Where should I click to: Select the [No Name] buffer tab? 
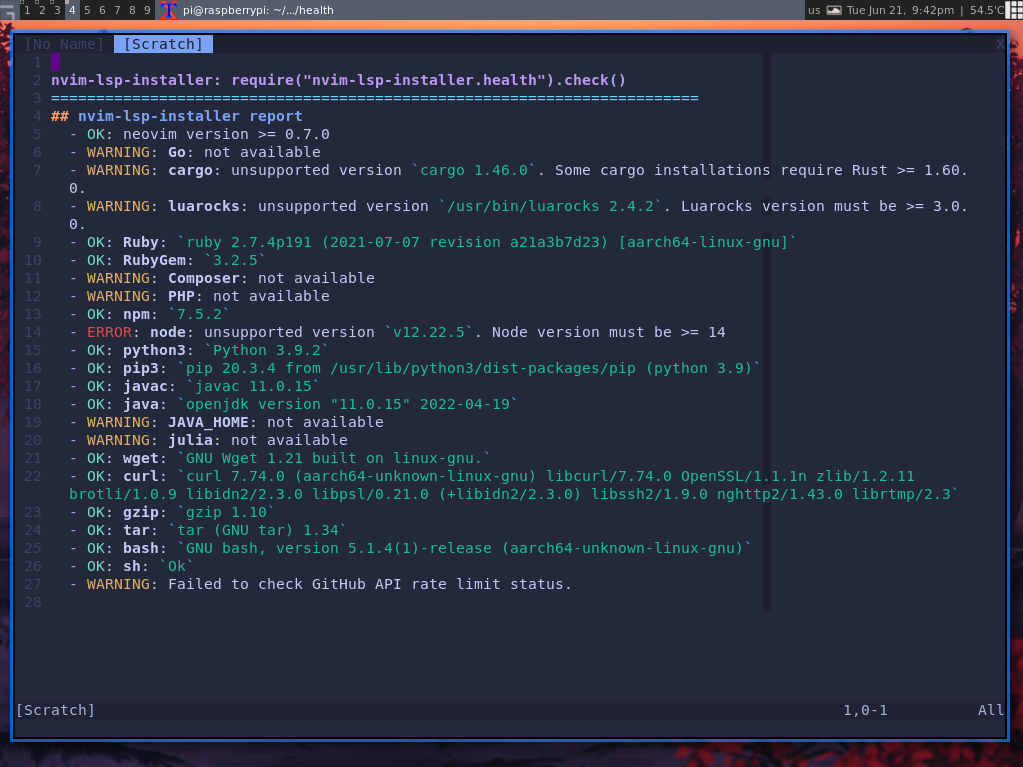(x=63, y=43)
